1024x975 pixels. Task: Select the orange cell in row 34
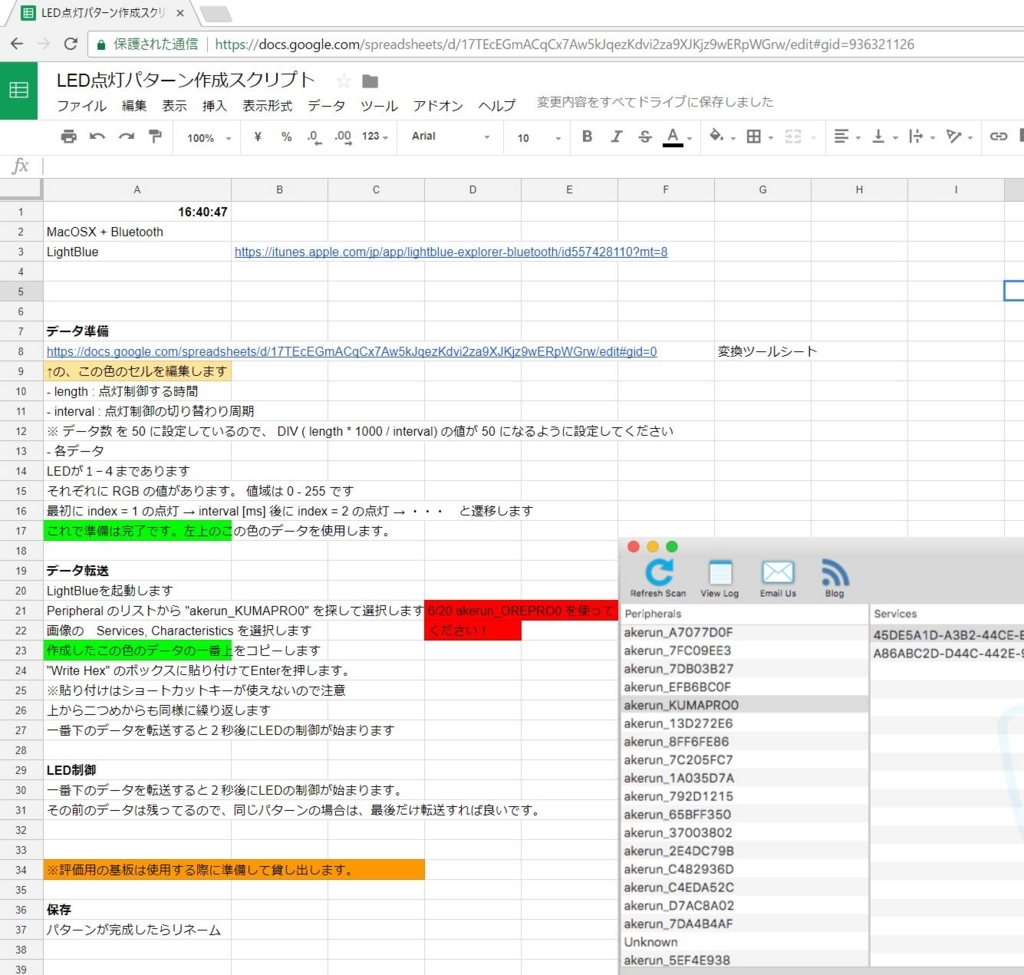234,870
